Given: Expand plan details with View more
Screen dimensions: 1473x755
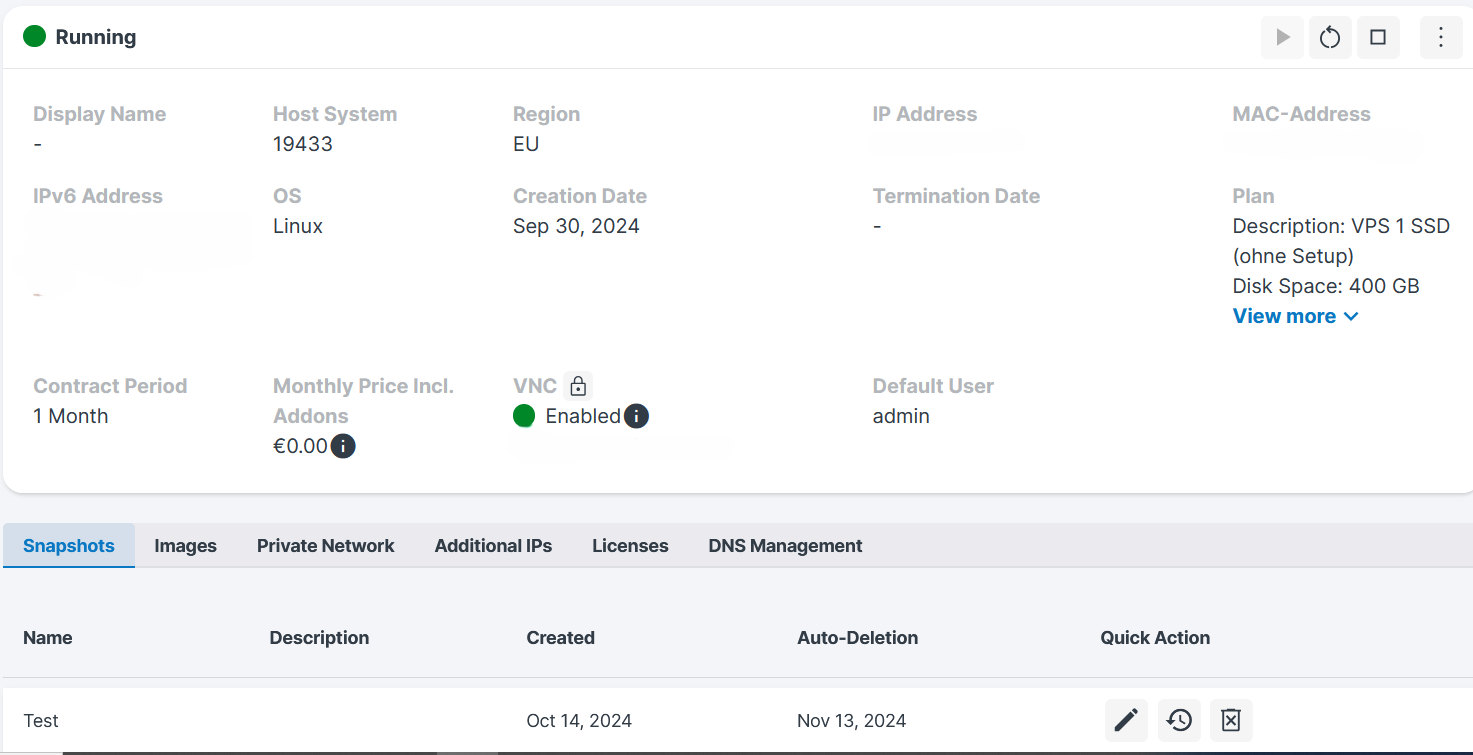Looking at the screenshot, I should (1295, 316).
